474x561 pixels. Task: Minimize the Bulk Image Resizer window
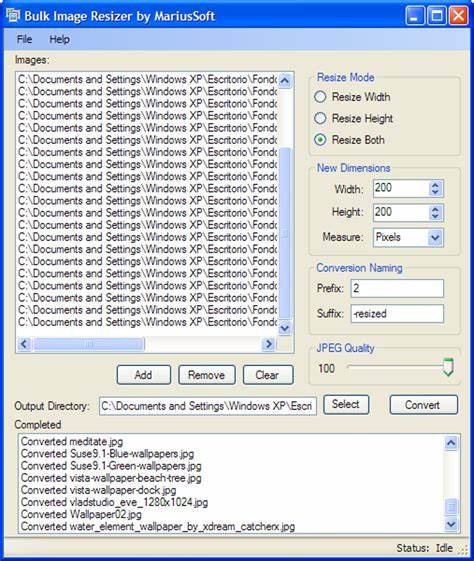point(415,16)
